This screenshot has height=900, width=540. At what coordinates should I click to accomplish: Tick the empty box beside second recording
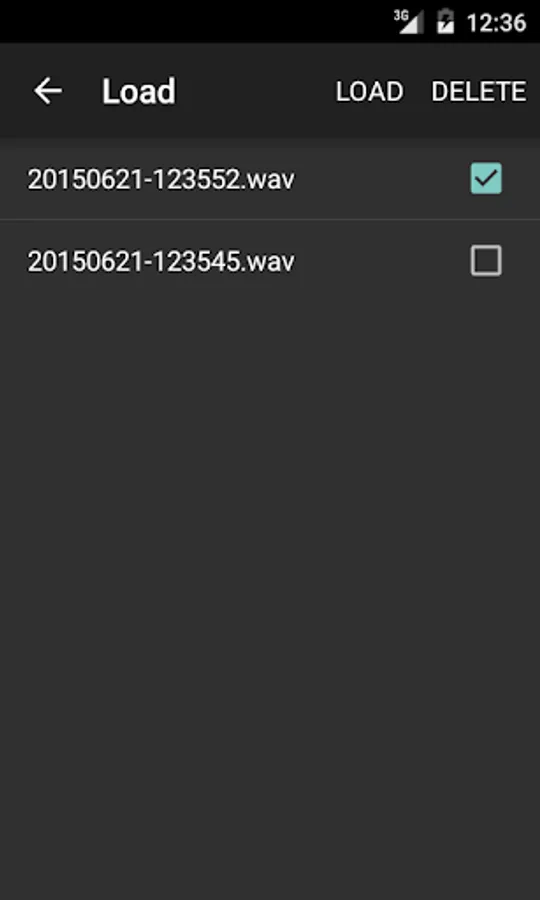tap(486, 261)
